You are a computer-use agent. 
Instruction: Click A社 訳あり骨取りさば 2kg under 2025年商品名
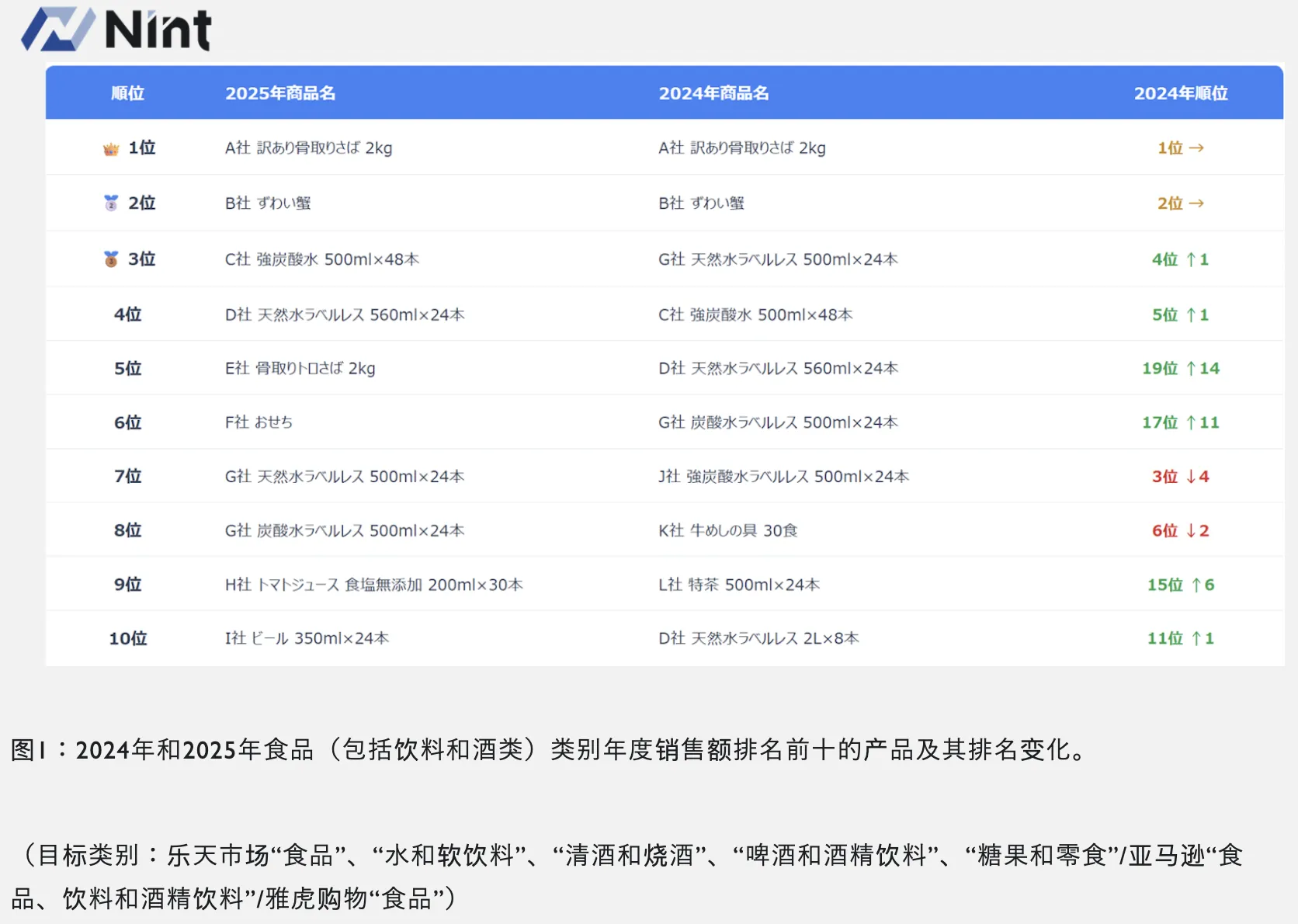(x=308, y=148)
